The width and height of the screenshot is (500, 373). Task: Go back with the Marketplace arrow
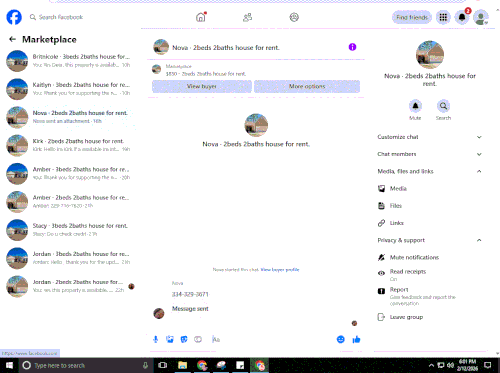[x=12, y=39]
